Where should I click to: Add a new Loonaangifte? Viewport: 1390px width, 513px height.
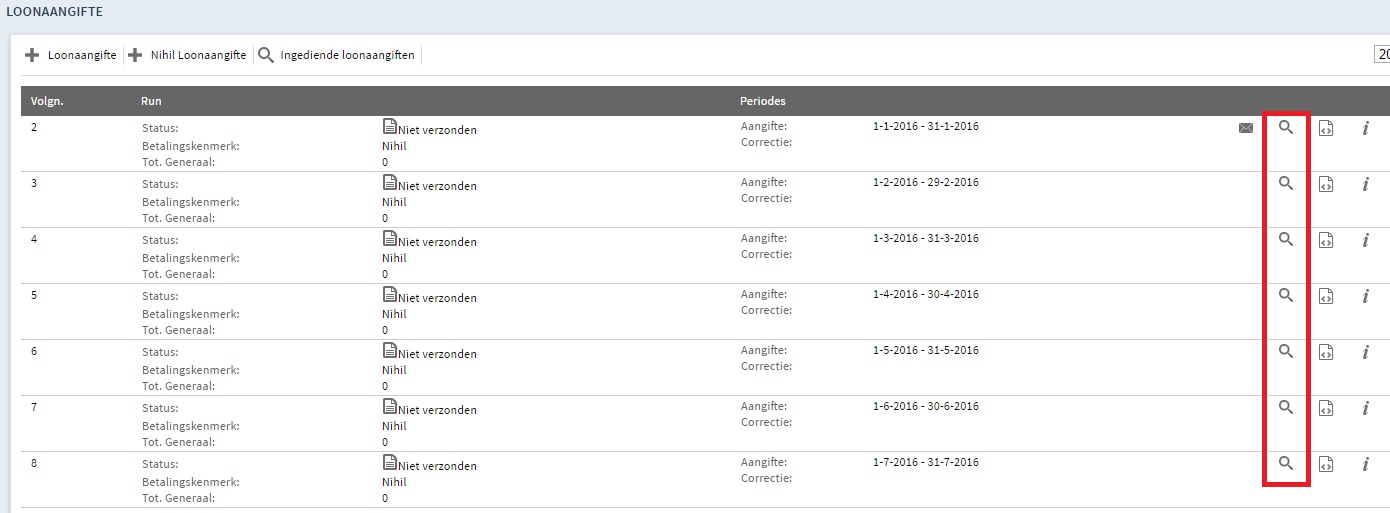[x=70, y=55]
